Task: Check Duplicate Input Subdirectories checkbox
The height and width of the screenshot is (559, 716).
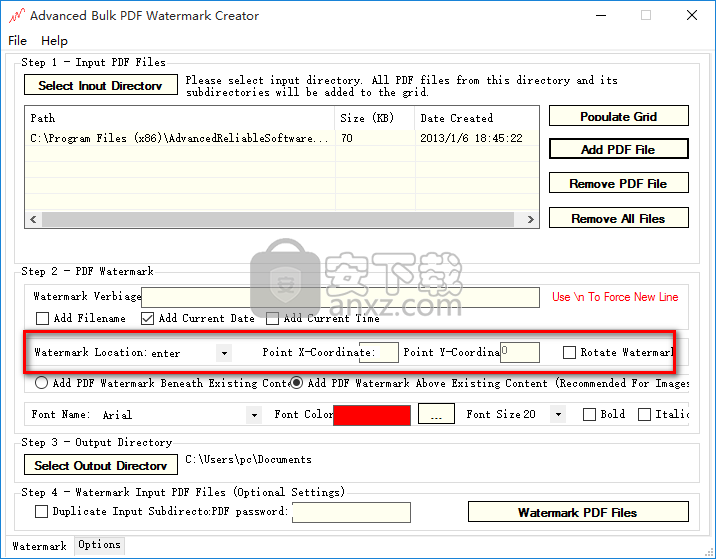Action: (x=42, y=512)
